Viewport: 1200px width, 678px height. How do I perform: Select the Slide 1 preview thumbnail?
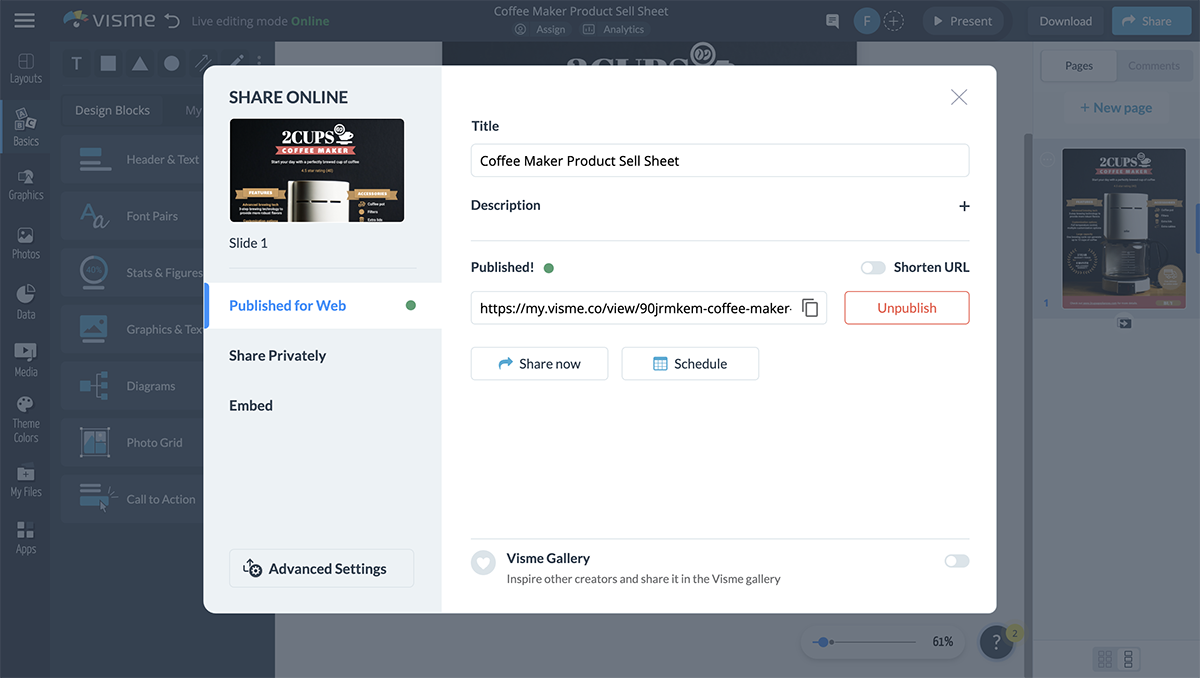[317, 170]
